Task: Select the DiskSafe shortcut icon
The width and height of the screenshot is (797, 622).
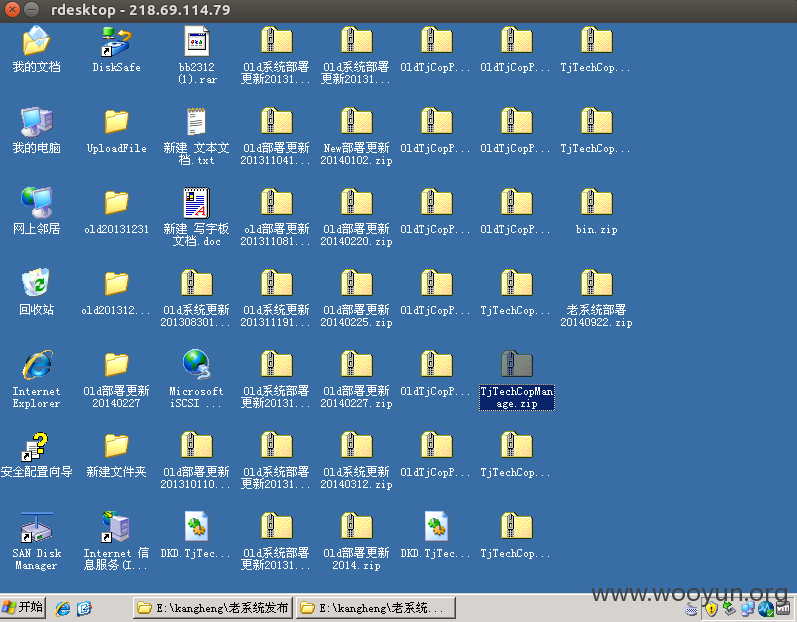Action: point(116,49)
